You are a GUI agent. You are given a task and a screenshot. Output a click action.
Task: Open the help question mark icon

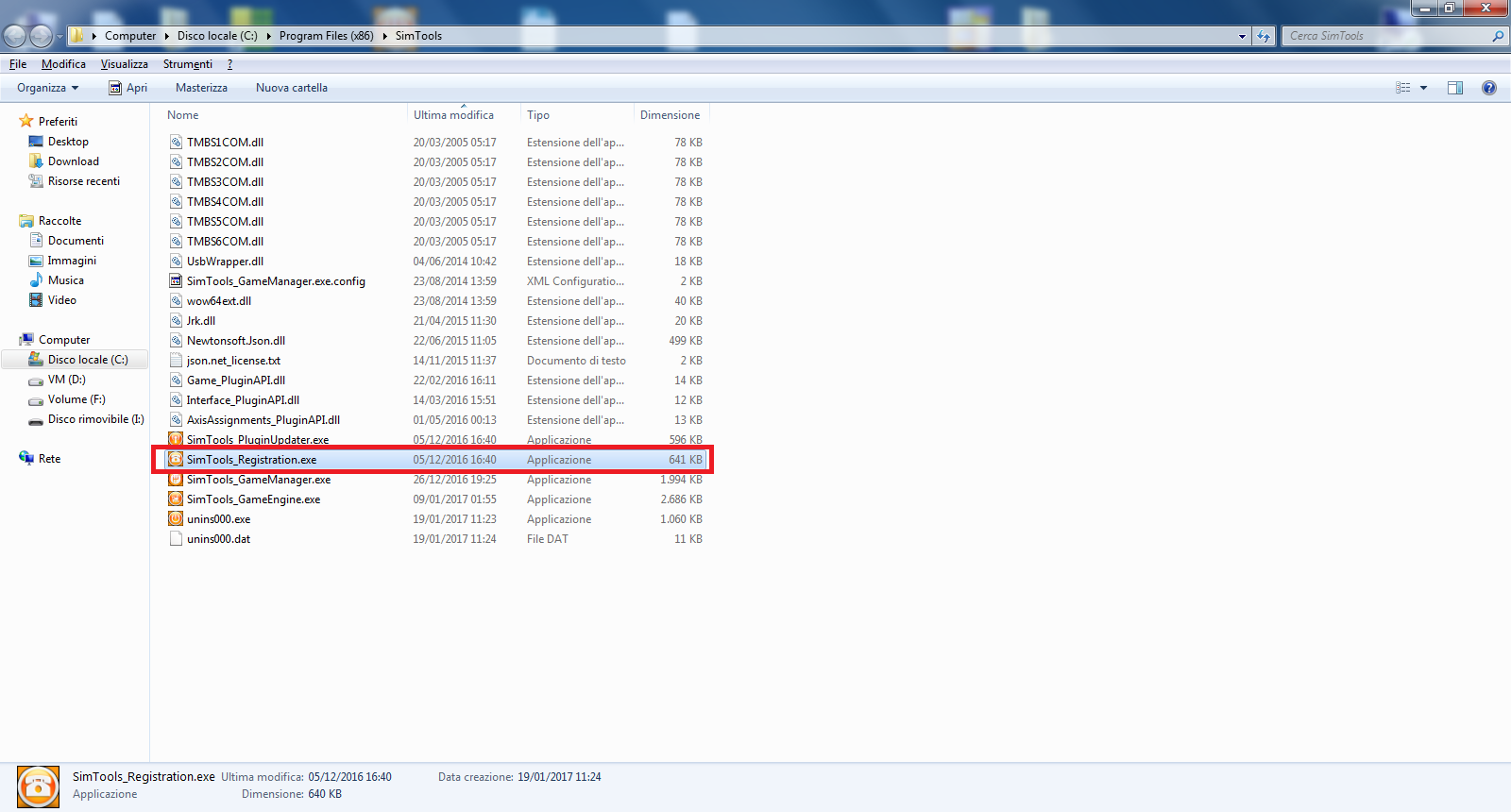click(1489, 88)
